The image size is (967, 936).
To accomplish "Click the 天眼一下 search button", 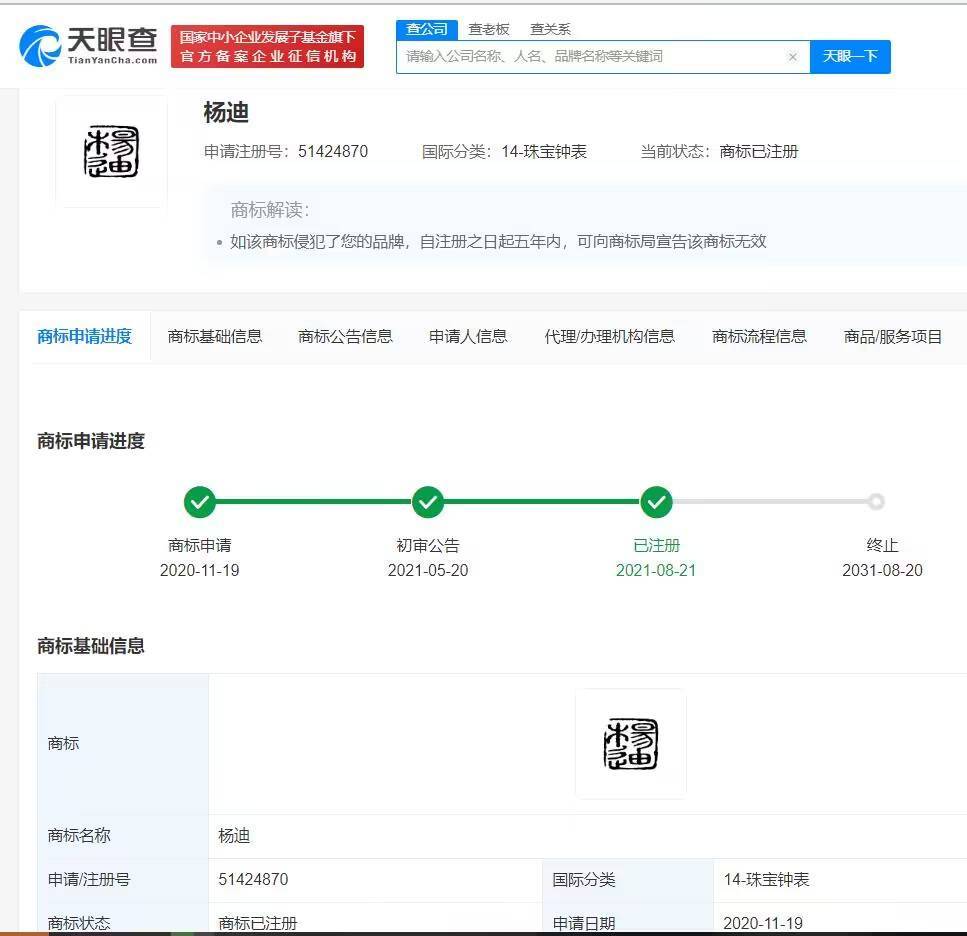I will click(x=850, y=57).
